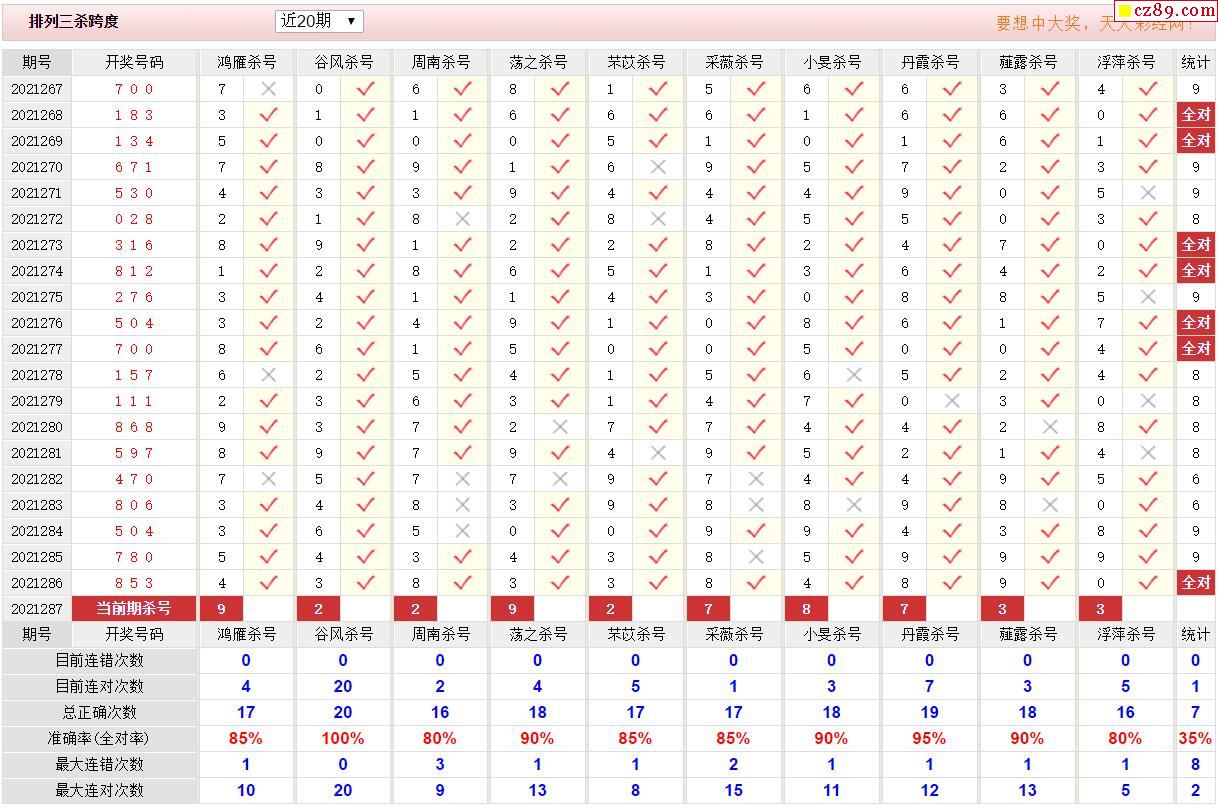Click the X mark for 周南杀号 in row 2021284

[x=462, y=531]
